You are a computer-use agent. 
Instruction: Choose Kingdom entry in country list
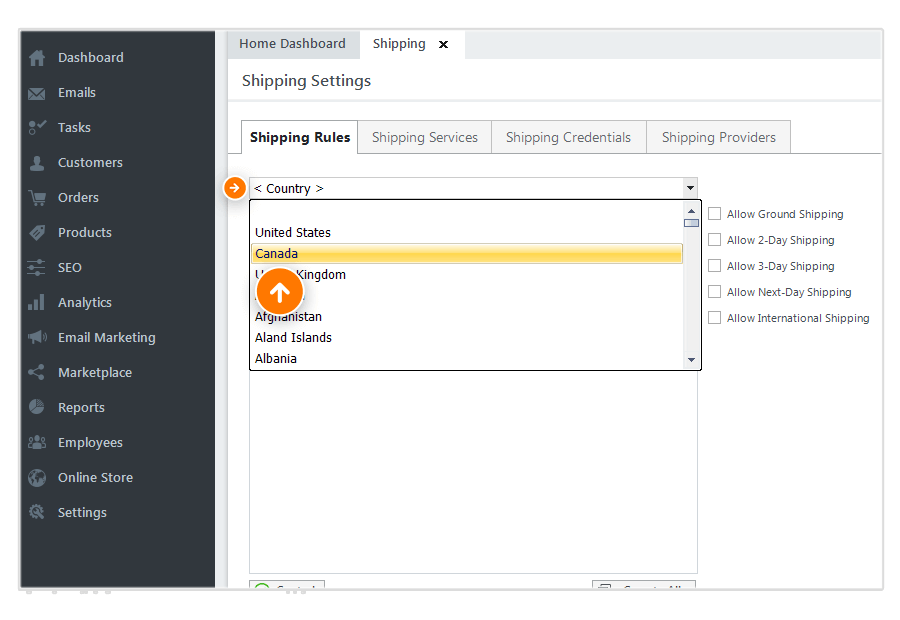(467, 274)
